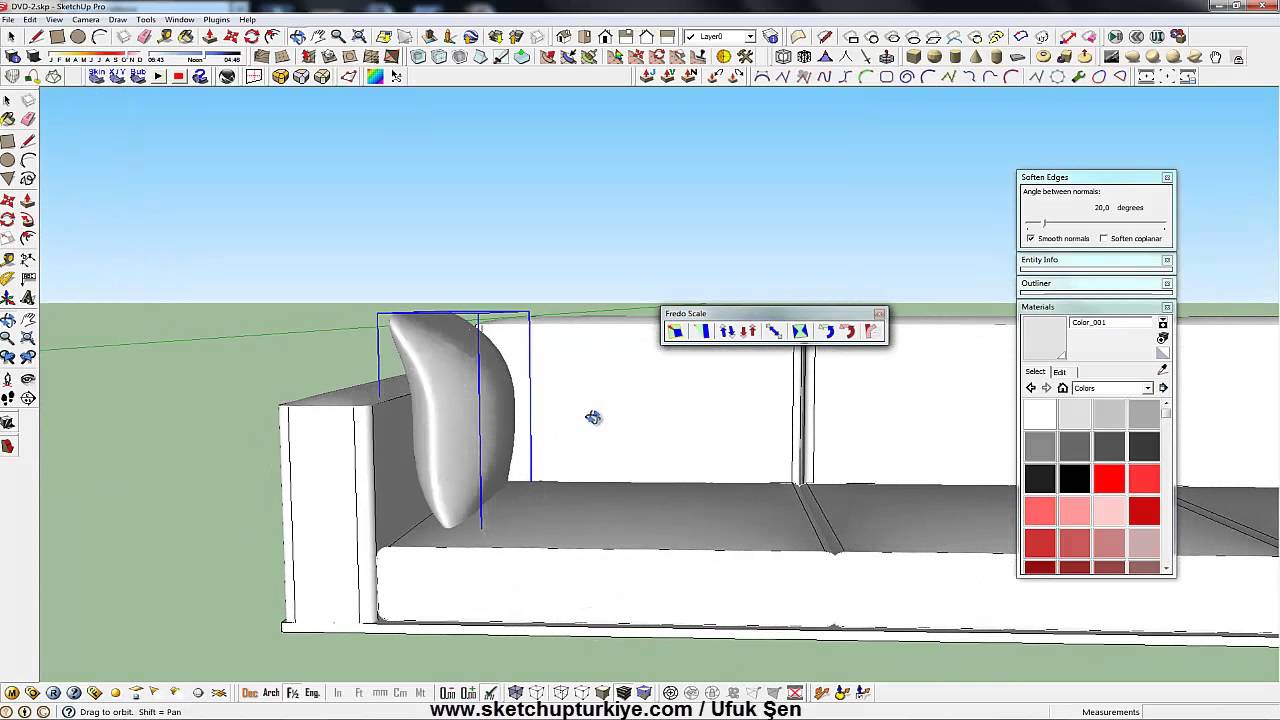Toggle the mm unit button in bottom toolbar

[380, 693]
